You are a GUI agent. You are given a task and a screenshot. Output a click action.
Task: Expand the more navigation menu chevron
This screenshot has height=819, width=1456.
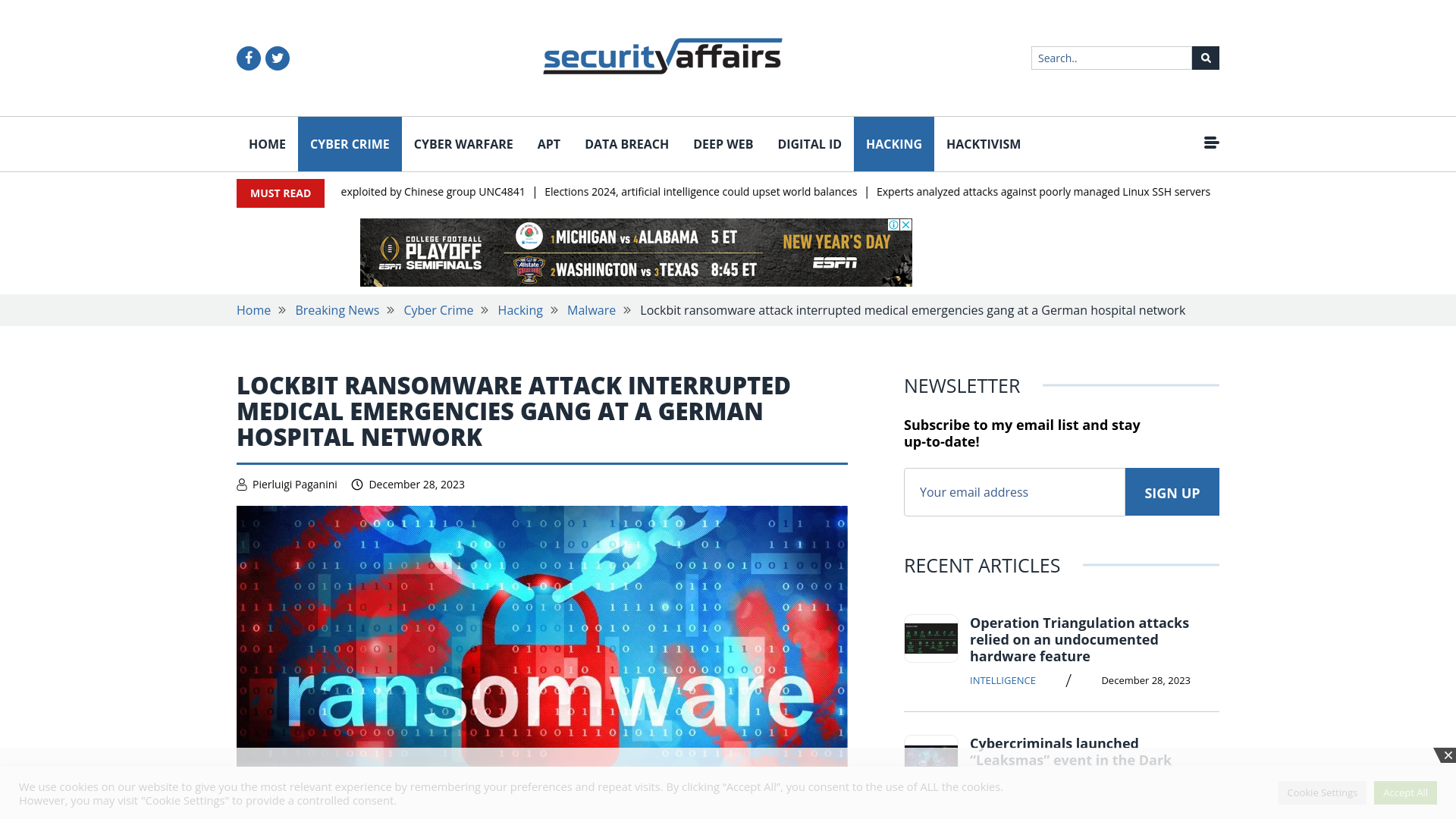(x=1211, y=143)
